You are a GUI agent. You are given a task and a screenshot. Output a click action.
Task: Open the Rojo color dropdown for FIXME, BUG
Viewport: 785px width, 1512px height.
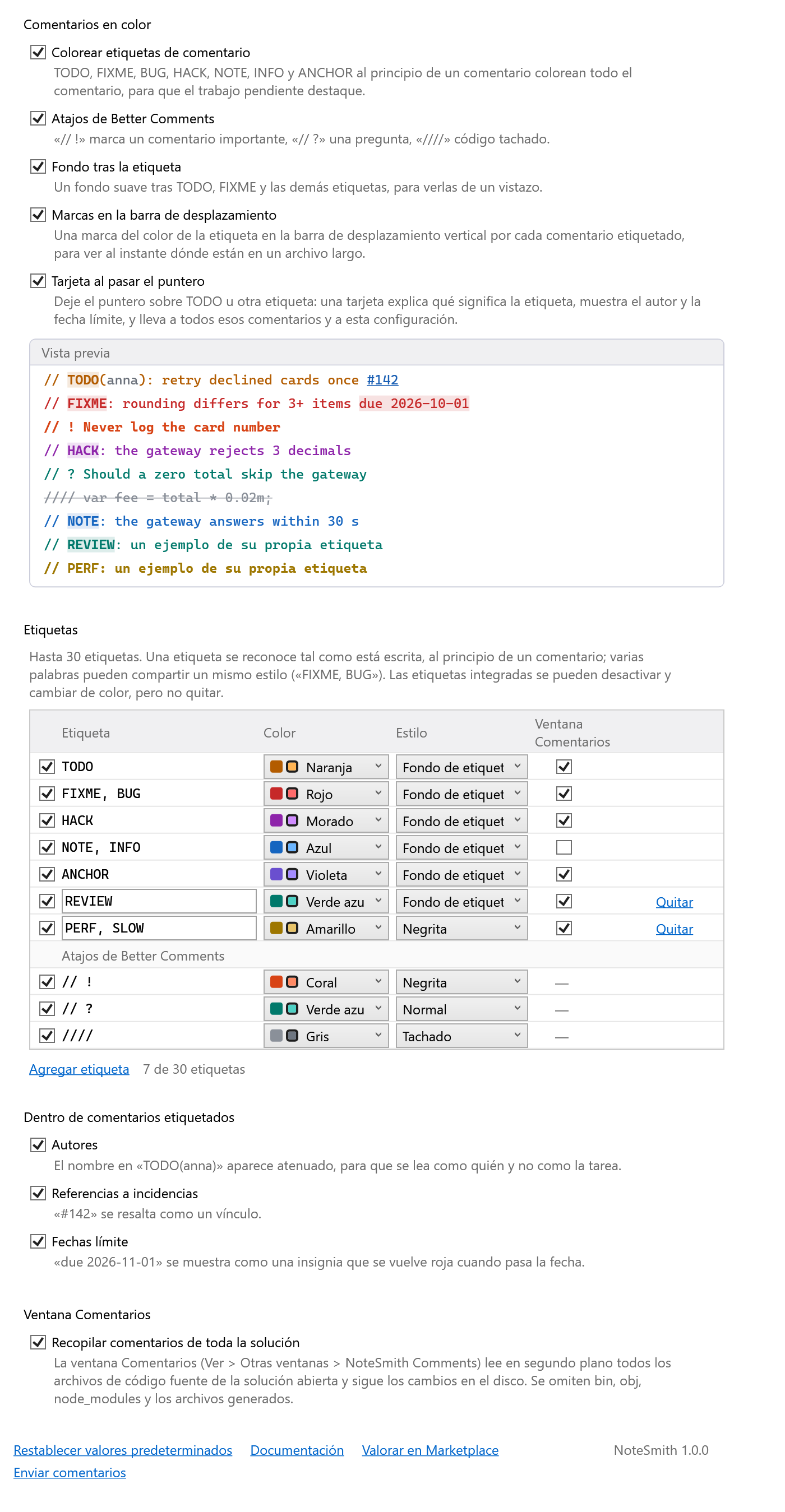pos(326,794)
